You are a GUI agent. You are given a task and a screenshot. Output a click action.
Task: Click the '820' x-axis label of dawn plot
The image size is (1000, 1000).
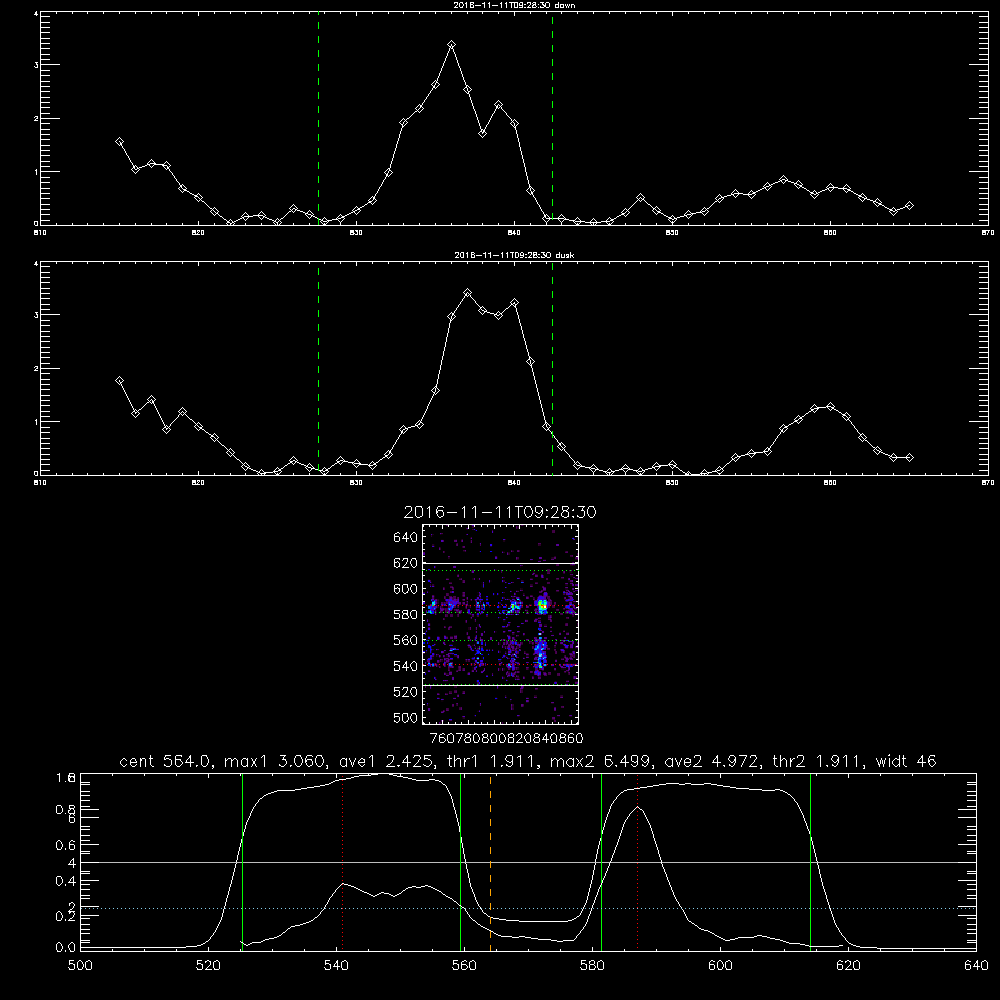pyautogui.click(x=198, y=233)
